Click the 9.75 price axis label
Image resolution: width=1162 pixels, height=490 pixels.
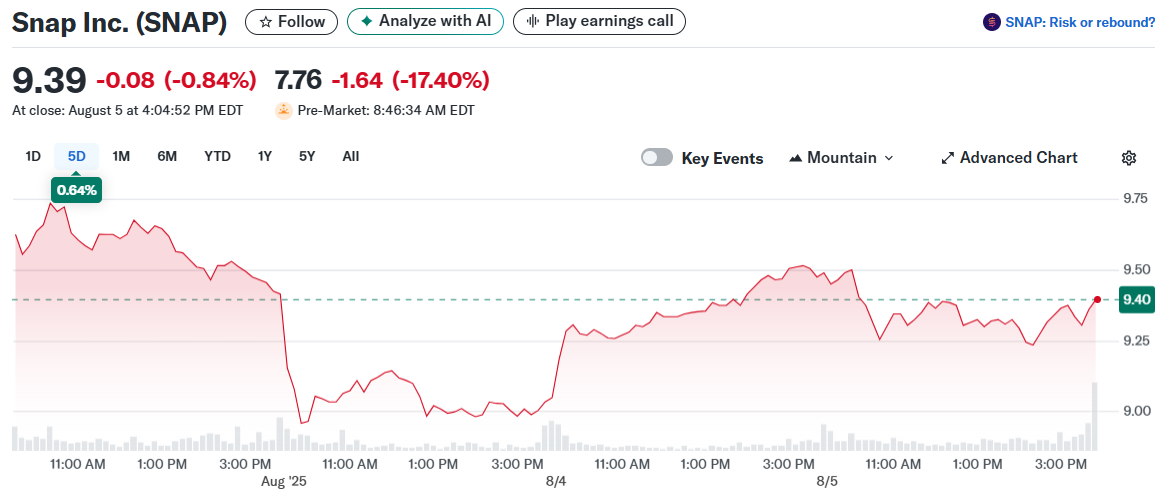tap(1134, 199)
